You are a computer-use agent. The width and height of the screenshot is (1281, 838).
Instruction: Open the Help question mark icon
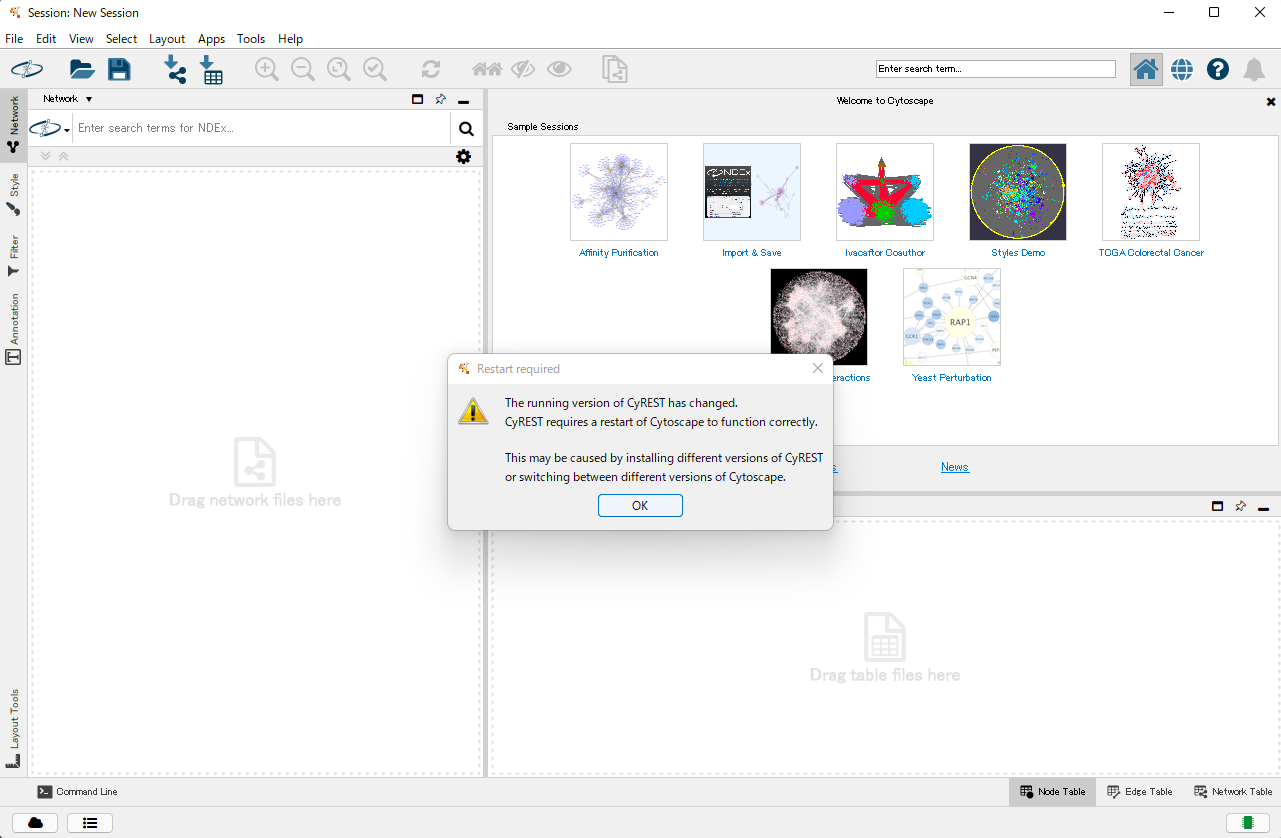pos(1217,69)
